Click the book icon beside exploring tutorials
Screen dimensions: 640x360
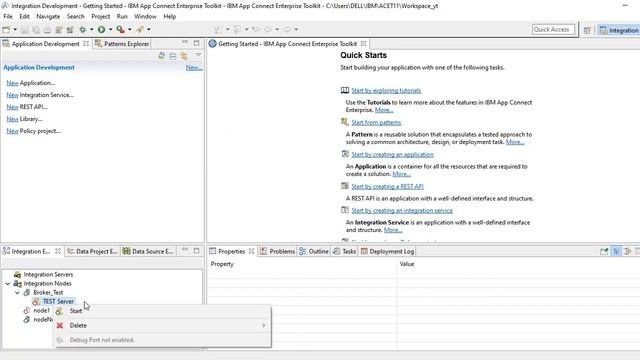point(345,91)
